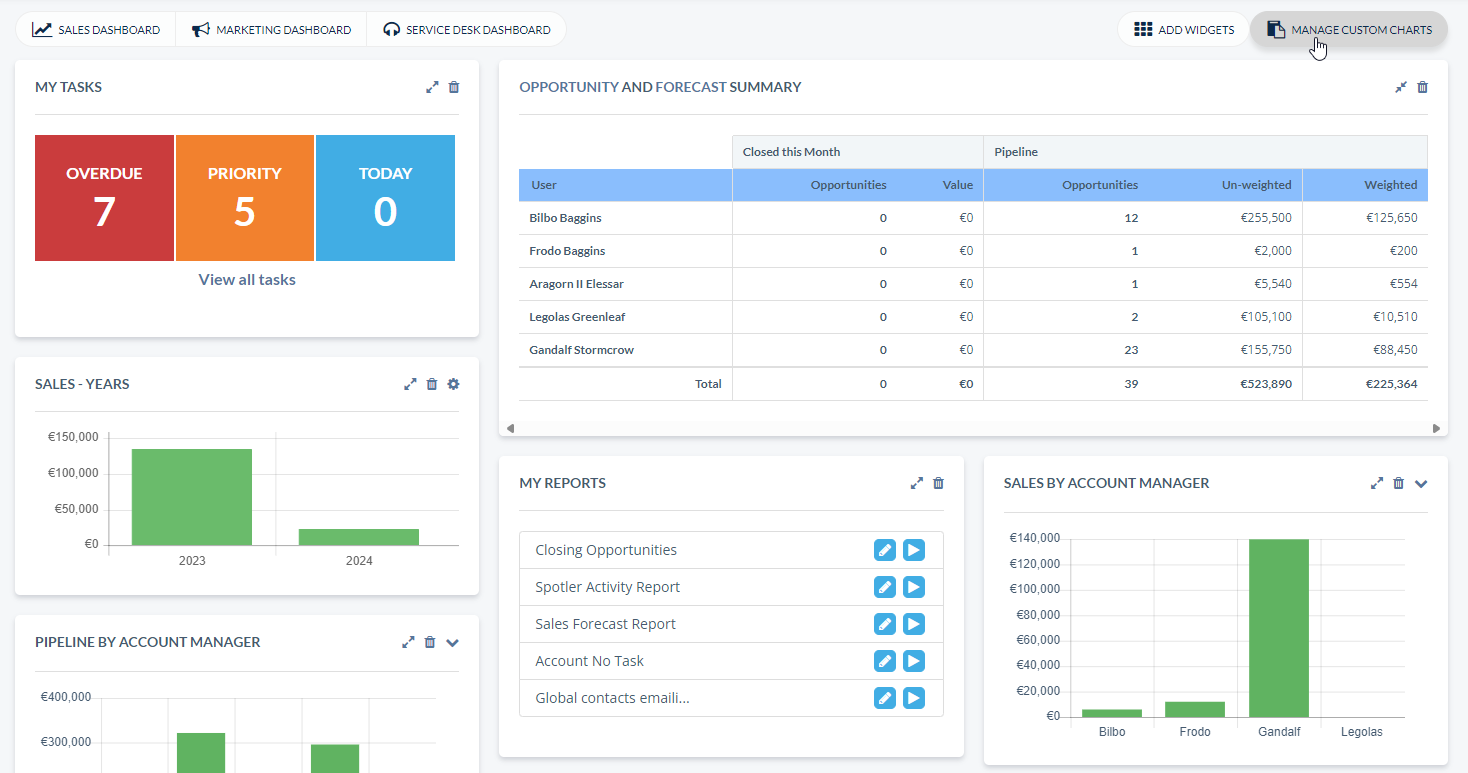
Task: Click the Weighted column header
Action: tap(1365, 185)
